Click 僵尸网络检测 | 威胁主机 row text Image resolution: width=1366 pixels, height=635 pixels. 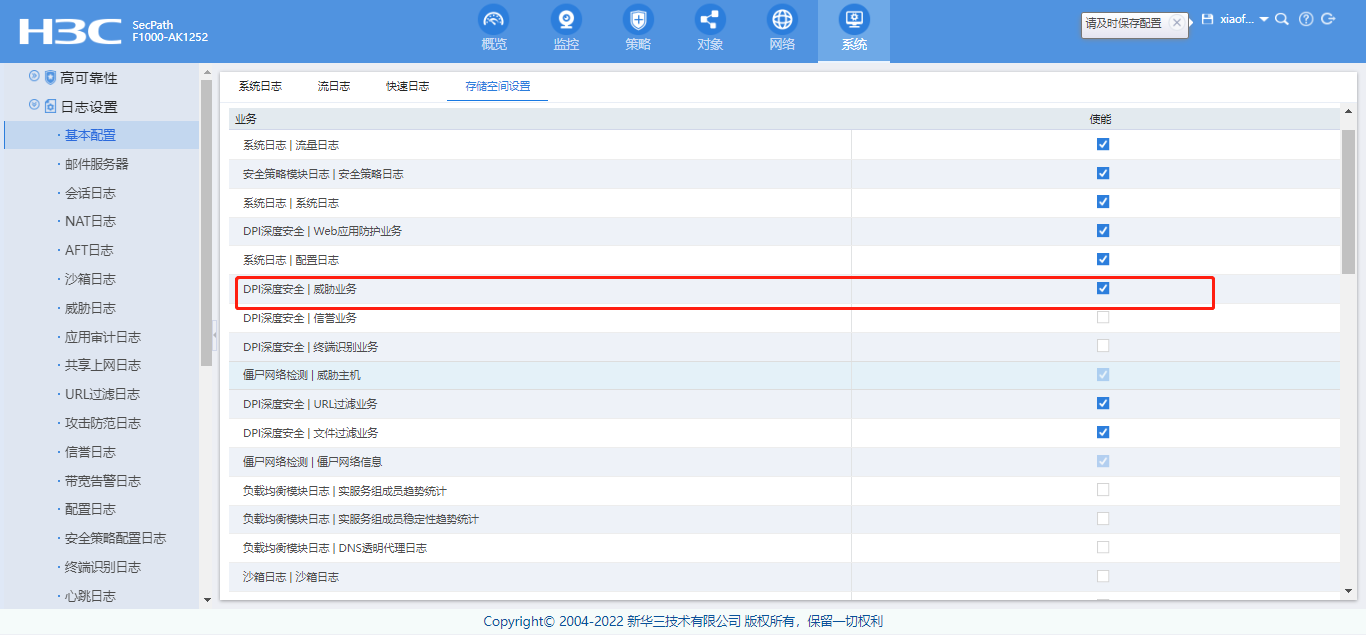click(x=302, y=375)
